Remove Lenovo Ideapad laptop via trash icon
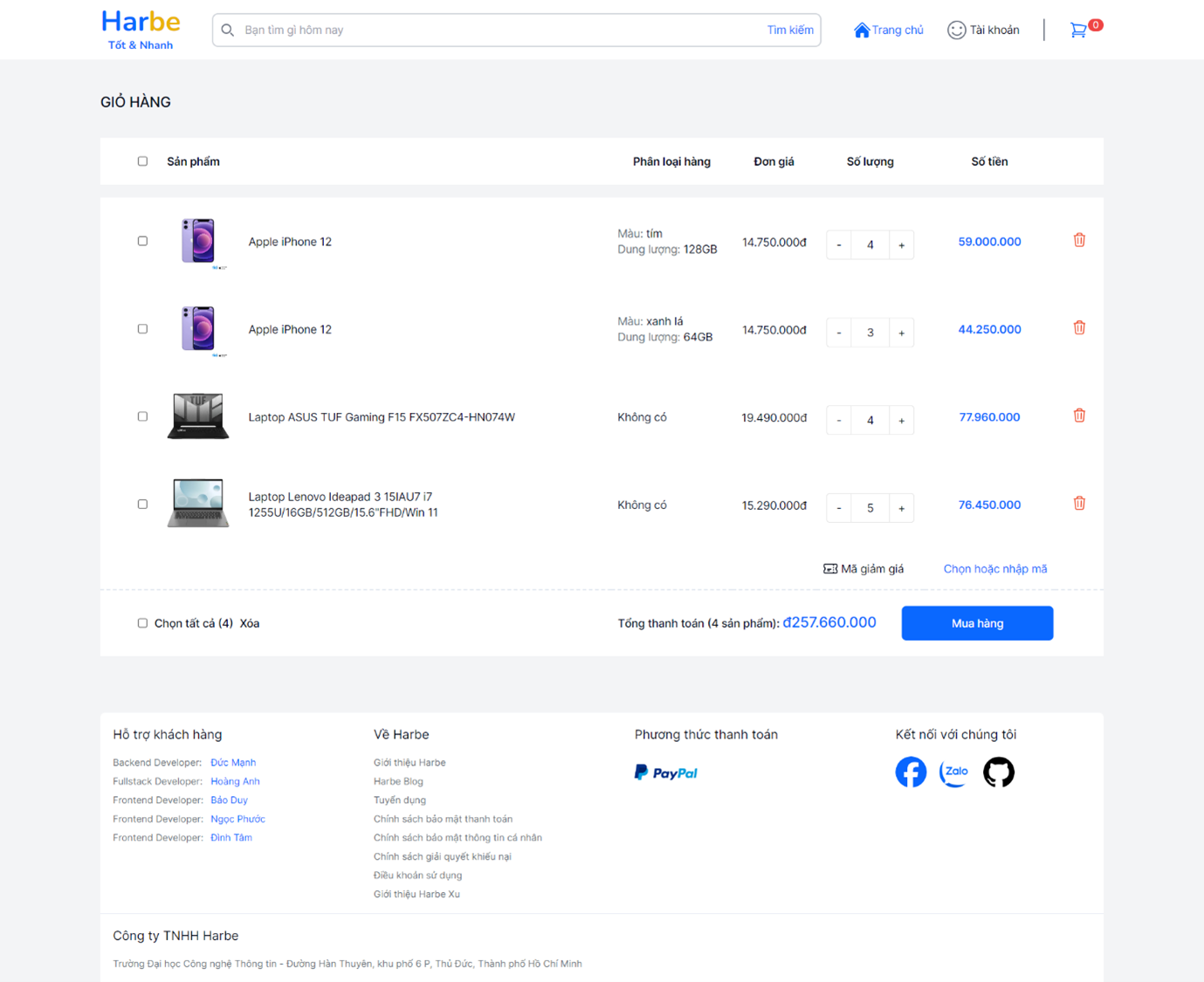The height and width of the screenshot is (982, 1204). 1079,504
